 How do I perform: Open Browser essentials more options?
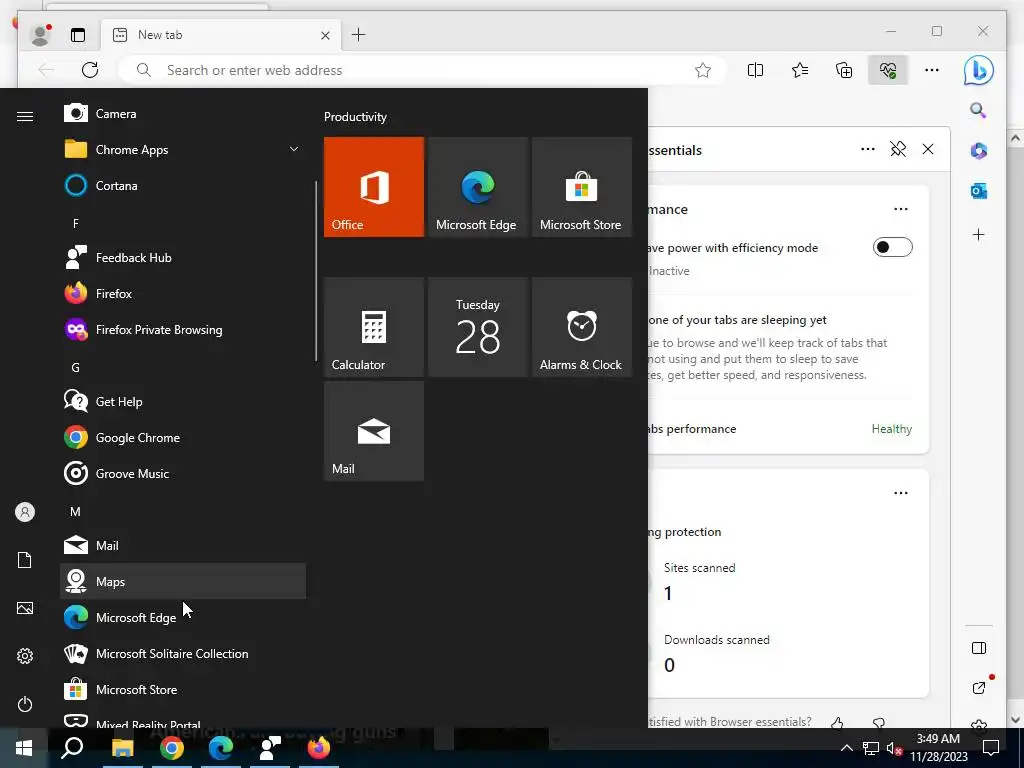(x=867, y=149)
